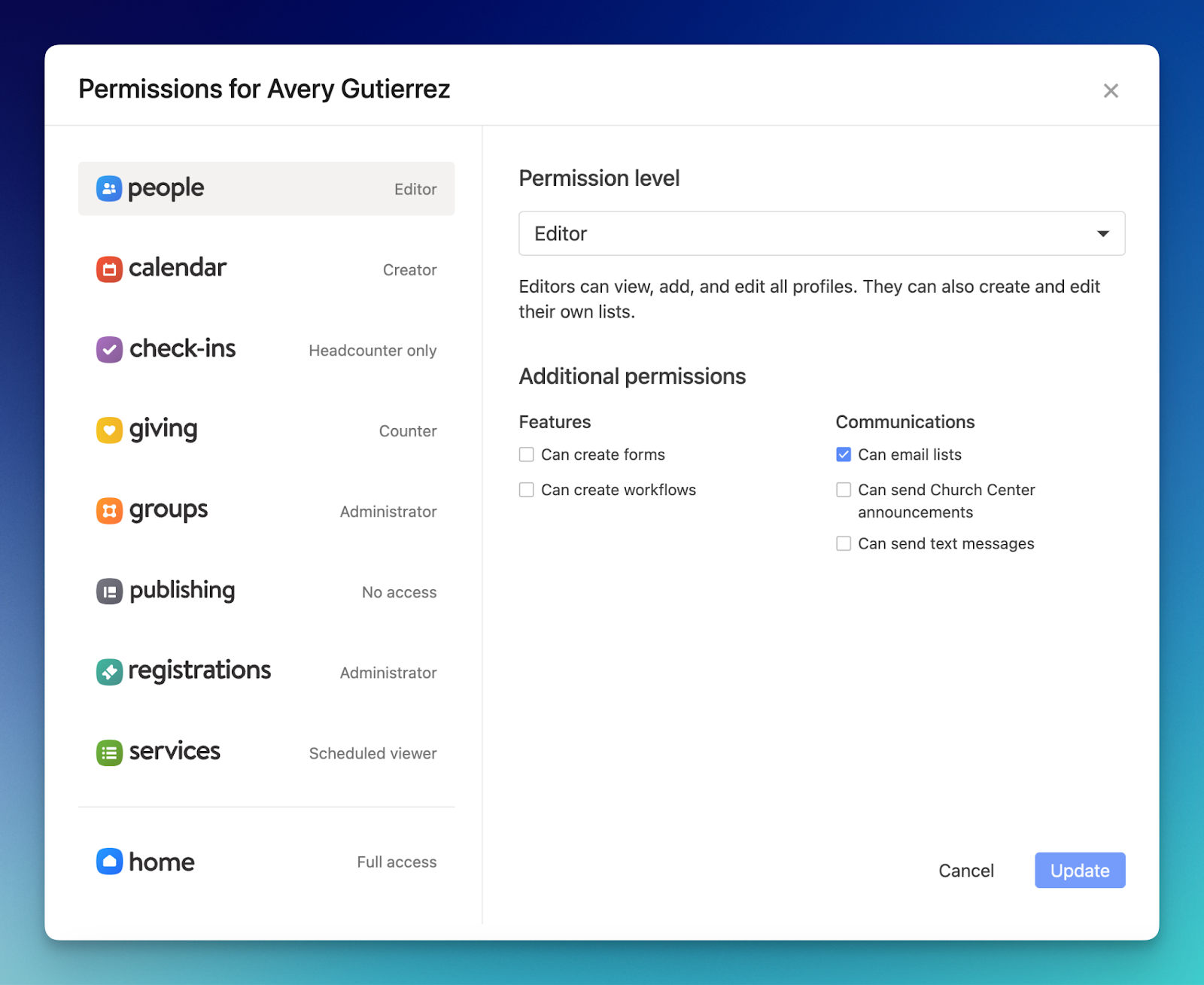Select the No access label beside publishing
The width and height of the screenshot is (1204, 985).
tap(399, 592)
